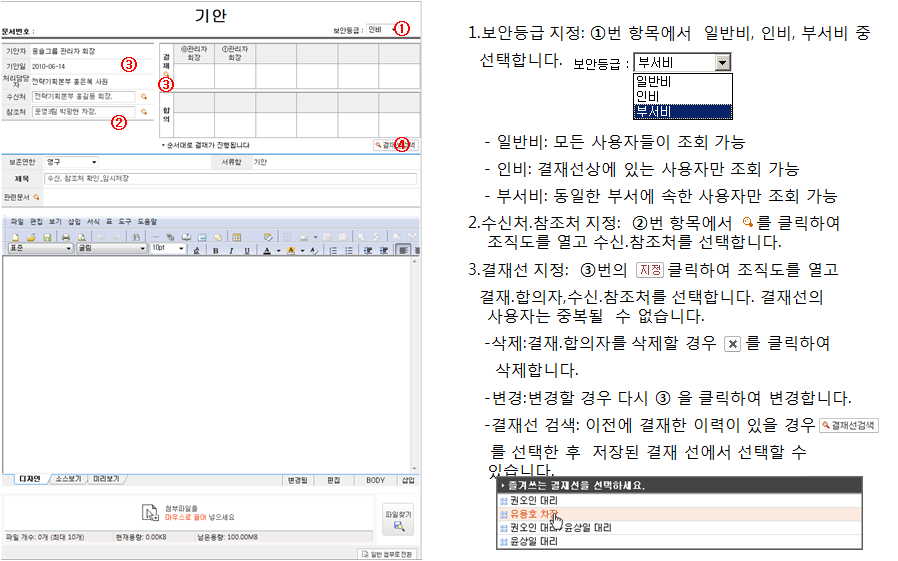Open the 파일 menu in the editor
This screenshot has width=898, height=561.
pos(16,220)
